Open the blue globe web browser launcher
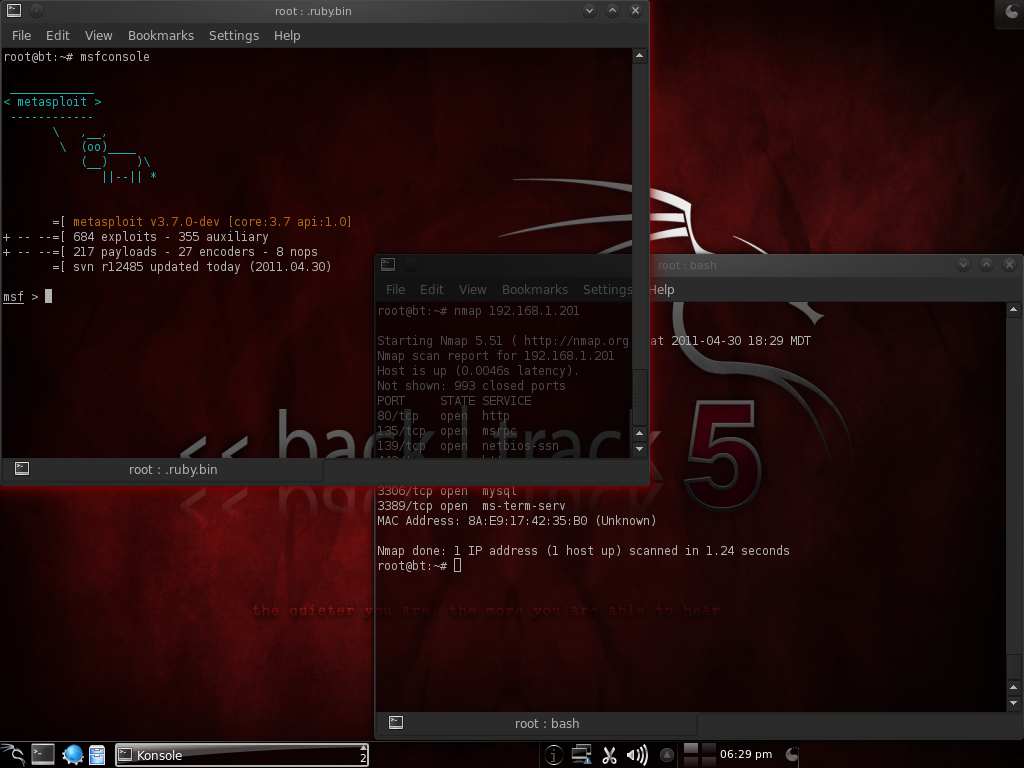 pos(72,755)
